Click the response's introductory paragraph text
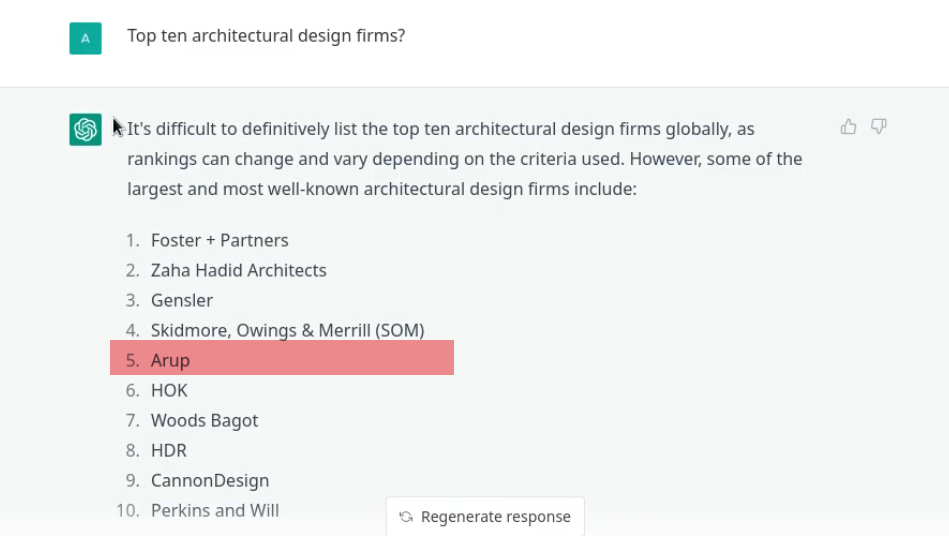The image size is (949, 536). coord(465,159)
